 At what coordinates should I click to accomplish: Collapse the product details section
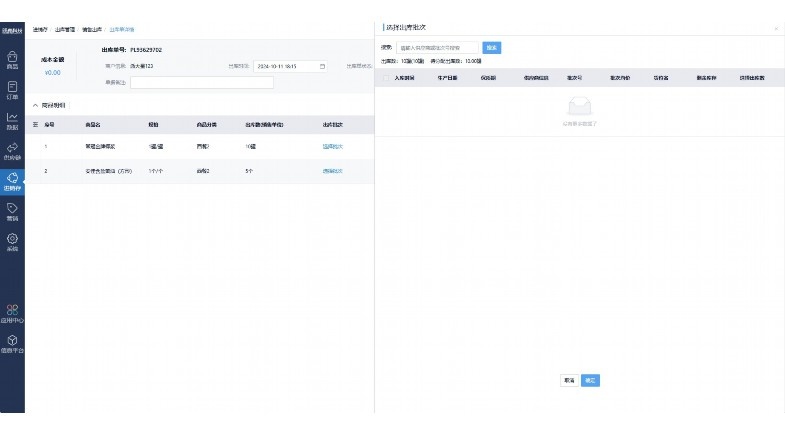(36, 106)
